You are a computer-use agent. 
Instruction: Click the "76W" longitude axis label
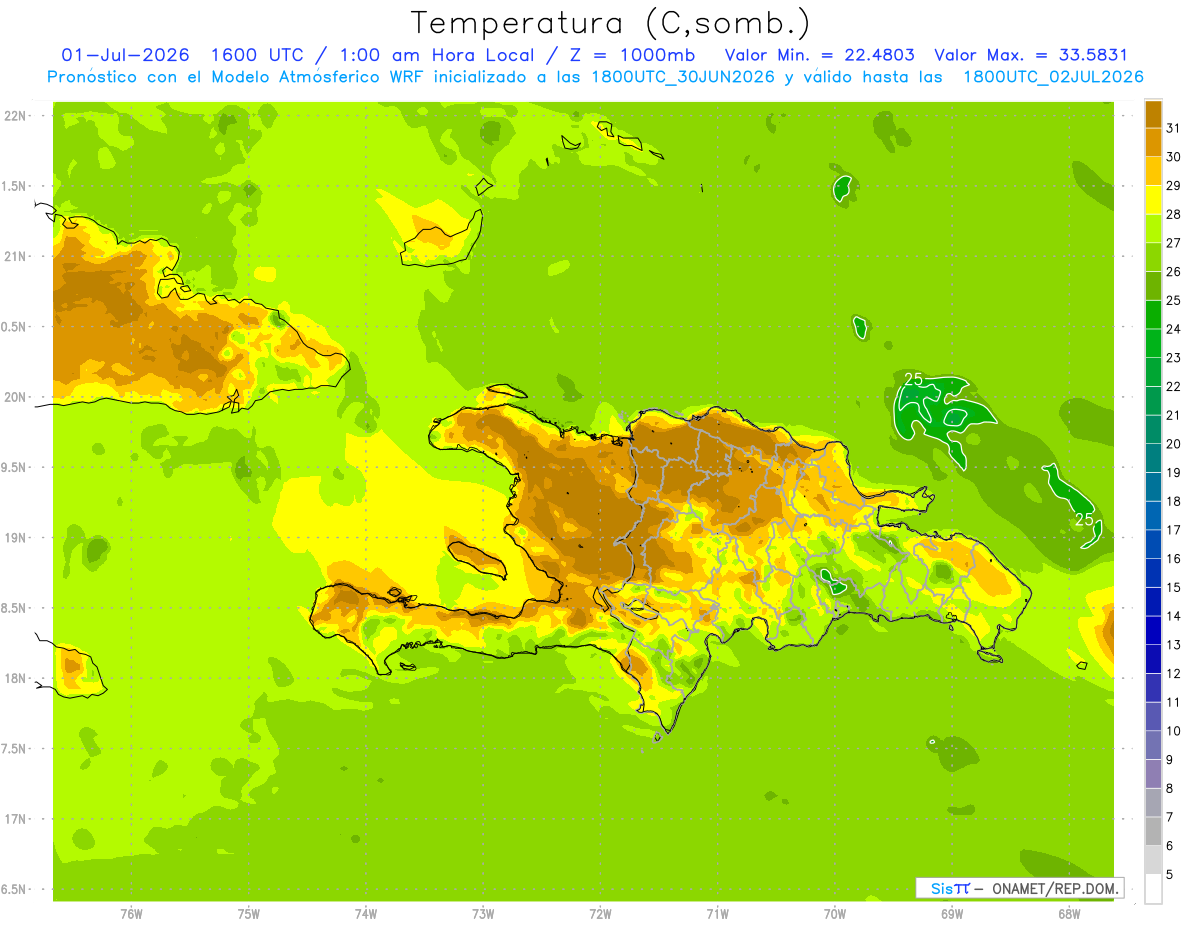coord(131,914)
